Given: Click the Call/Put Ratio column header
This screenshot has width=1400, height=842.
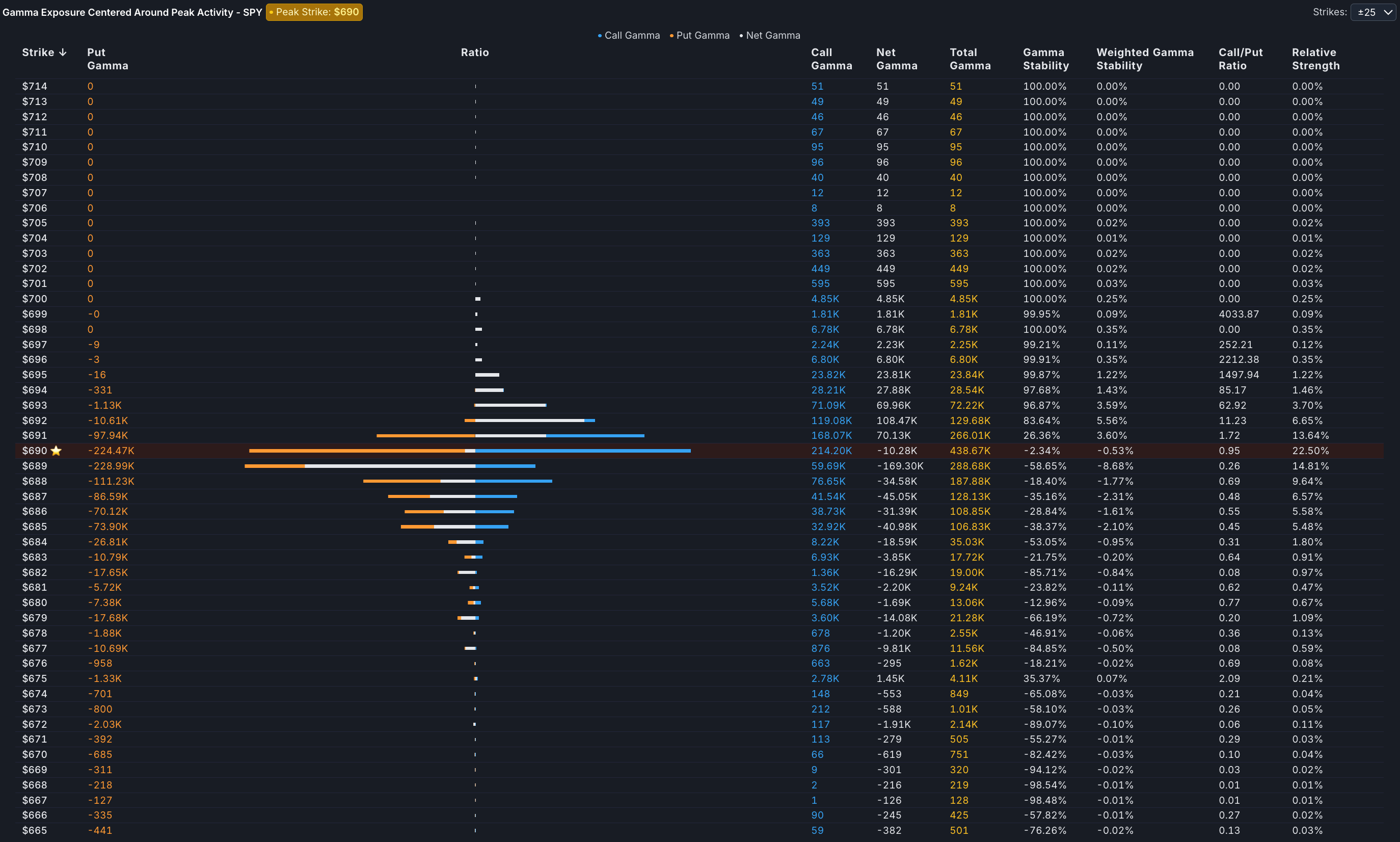Looking at the screenshot, I should 1240,59.
